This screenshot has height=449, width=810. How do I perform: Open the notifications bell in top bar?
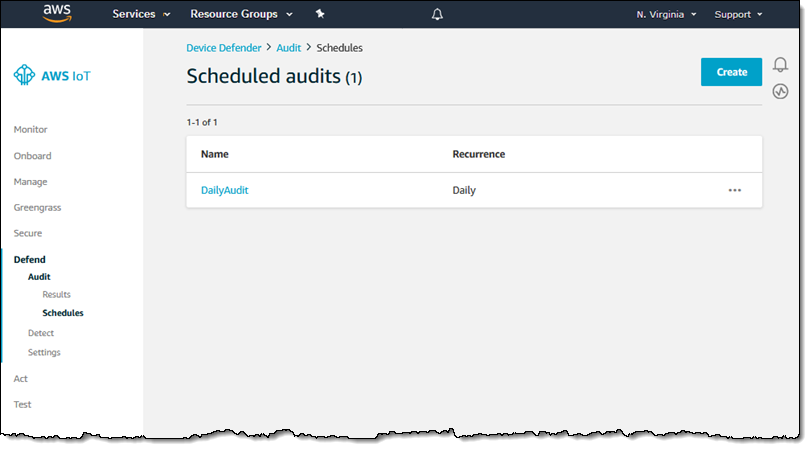(x=437, y=15)
